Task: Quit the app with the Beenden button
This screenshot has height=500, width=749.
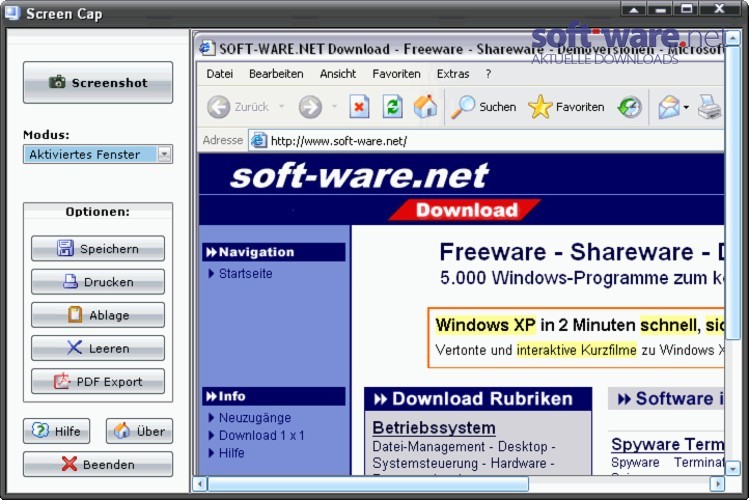Action: [98, 464]
